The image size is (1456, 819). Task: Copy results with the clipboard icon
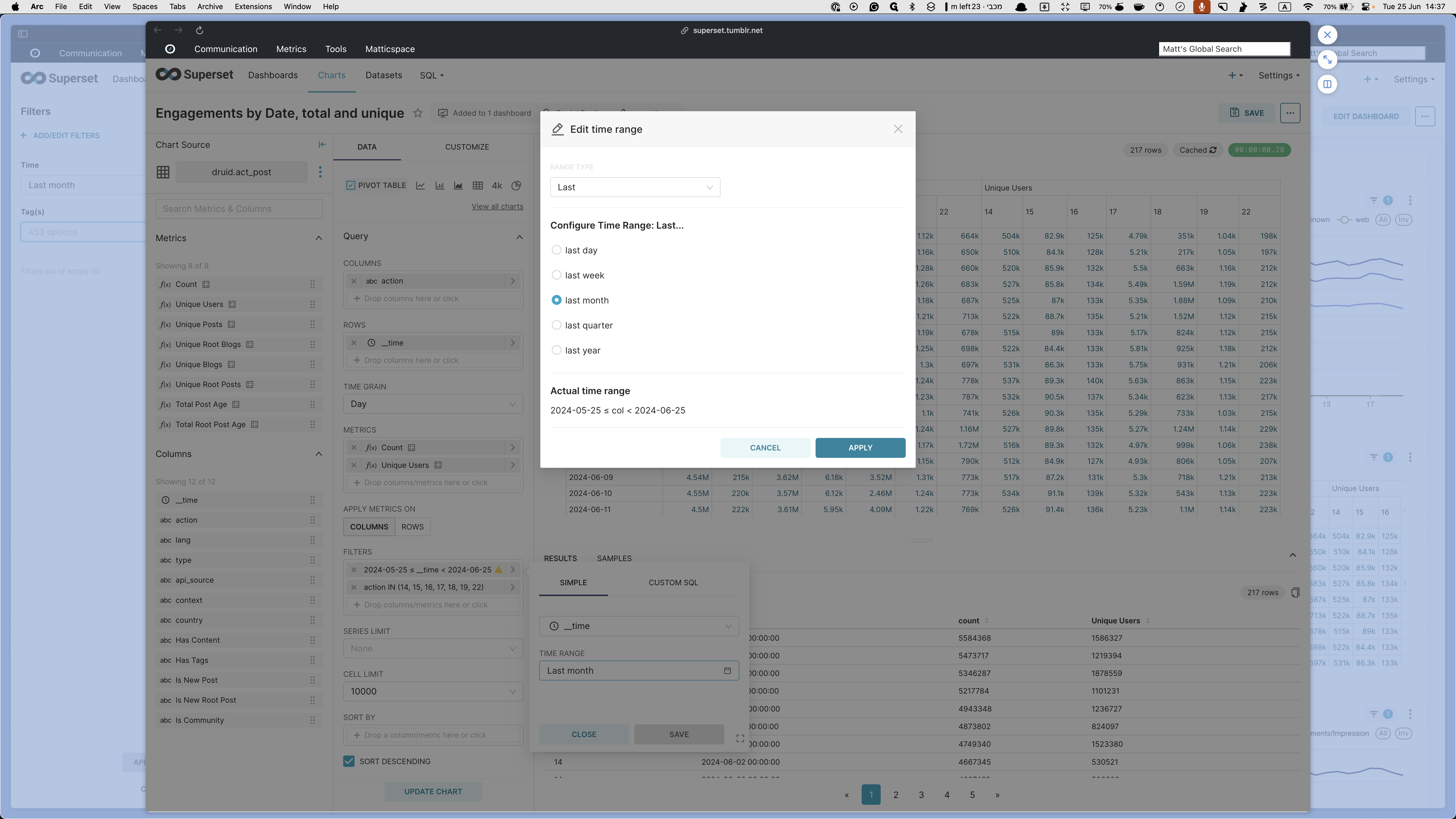pyautogui.click(x=1295, y=592)
